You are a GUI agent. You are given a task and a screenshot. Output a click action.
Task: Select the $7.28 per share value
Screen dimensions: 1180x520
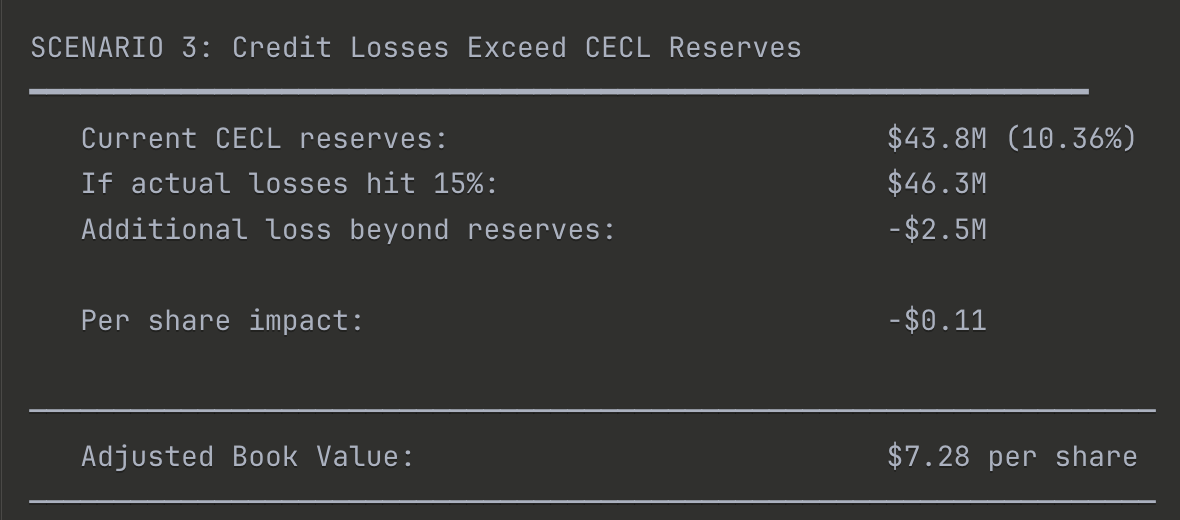[1011, 457]
